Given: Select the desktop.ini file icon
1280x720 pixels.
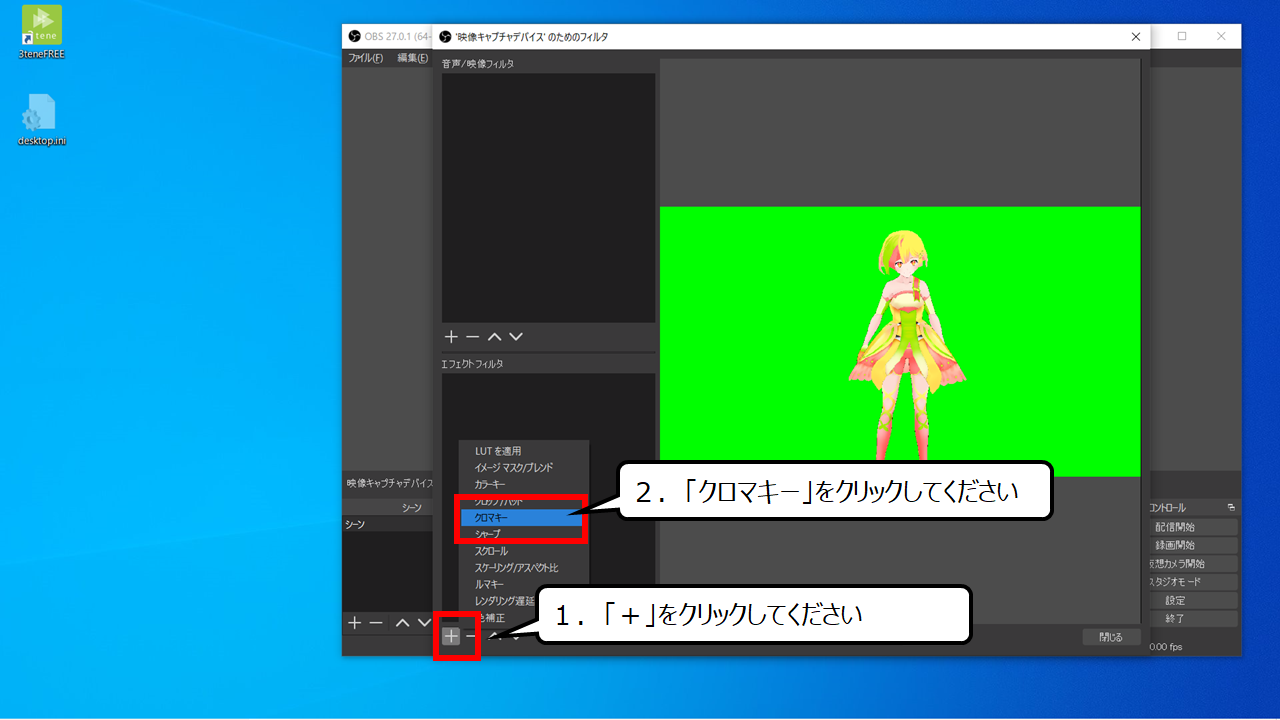Looking at the screenshot, I should pos(41,120).
